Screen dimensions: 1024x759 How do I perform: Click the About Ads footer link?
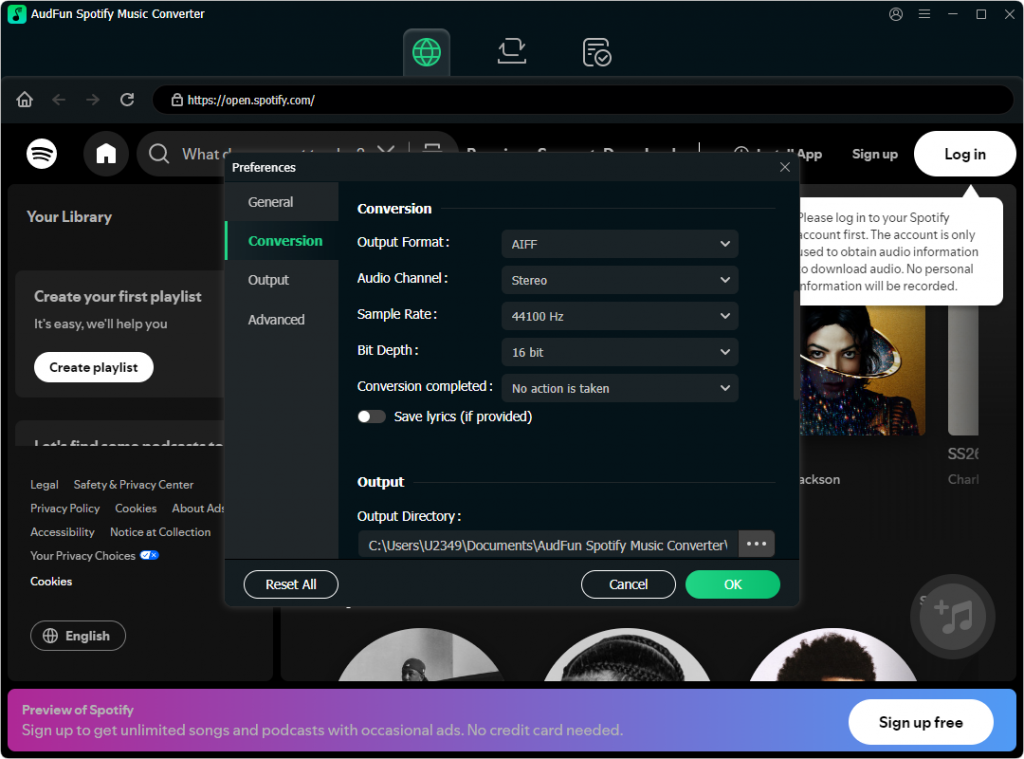(x=198, y=508)
